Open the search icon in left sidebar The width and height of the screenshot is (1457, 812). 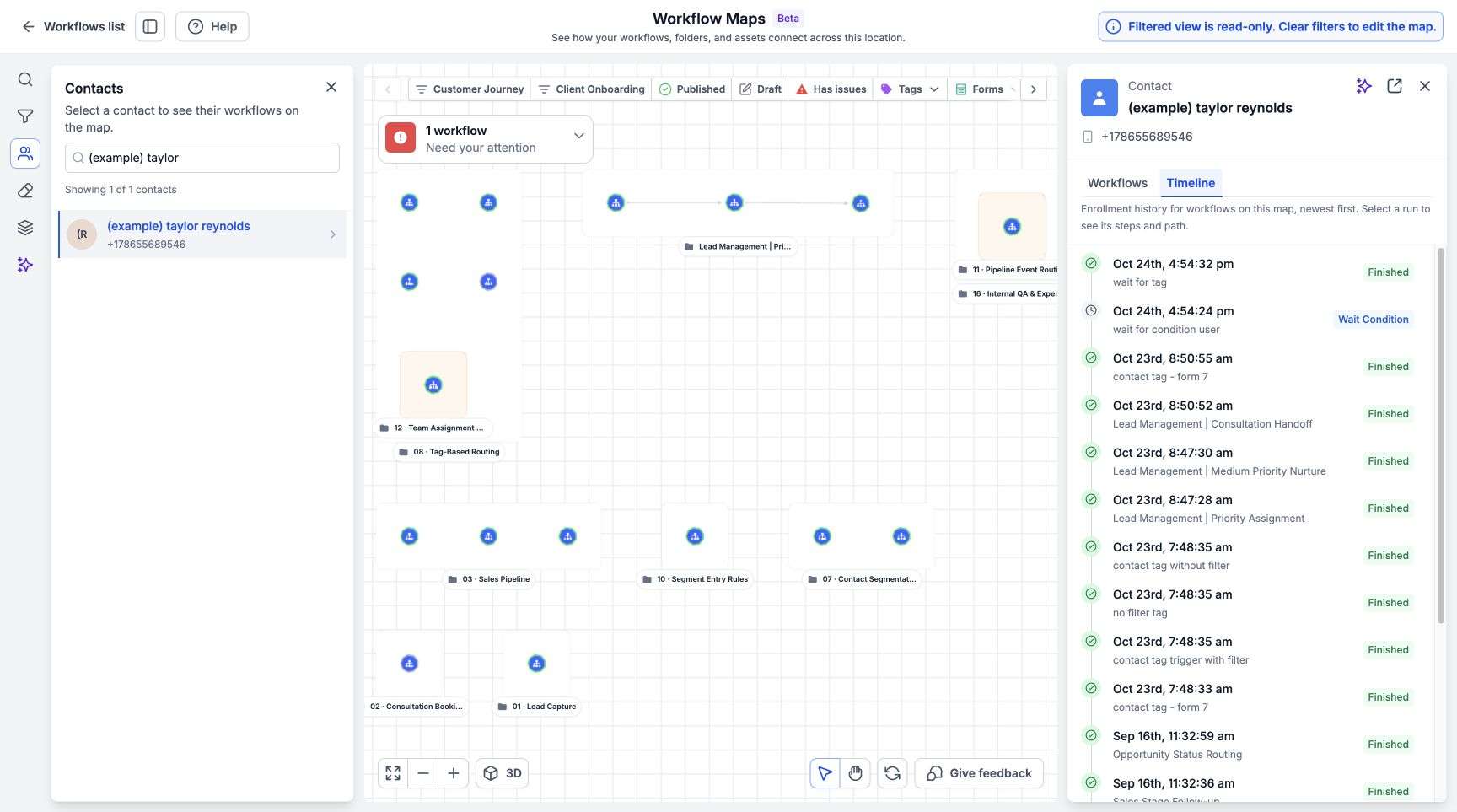[25, 79]
